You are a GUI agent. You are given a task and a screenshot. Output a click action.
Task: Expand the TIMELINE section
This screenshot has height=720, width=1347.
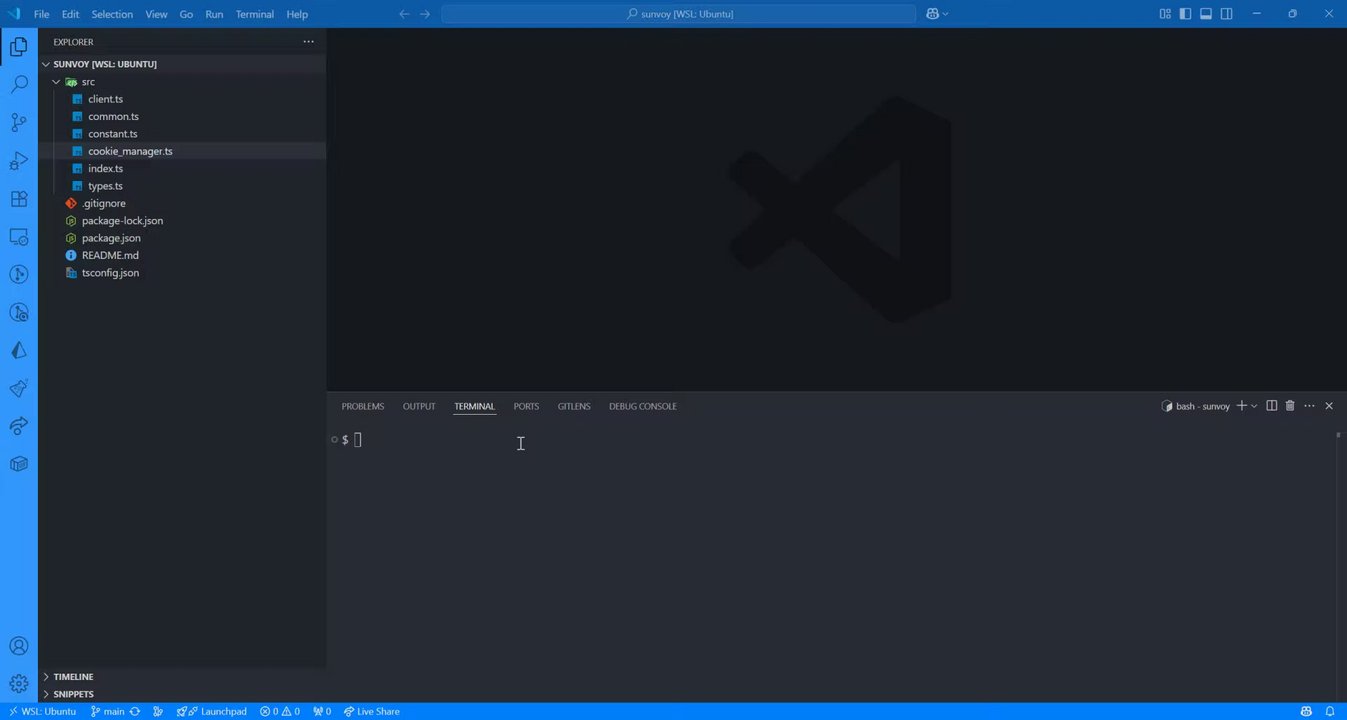click(x=73, y=677)
